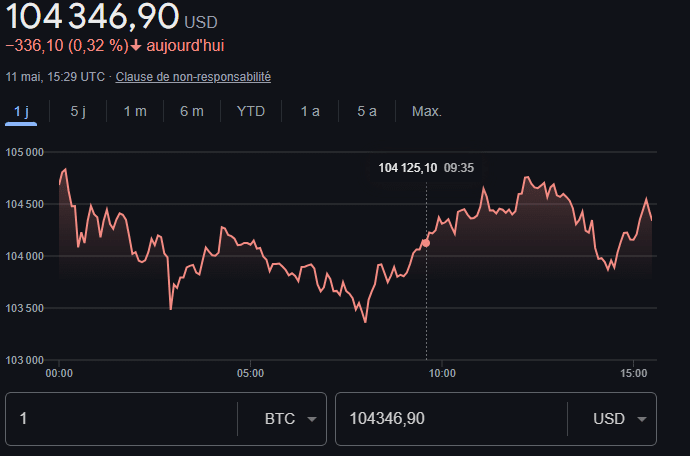Open the USD currency dropdown arrow
Image resolution: width=690 pixels, height=456 pixels.
642,419
